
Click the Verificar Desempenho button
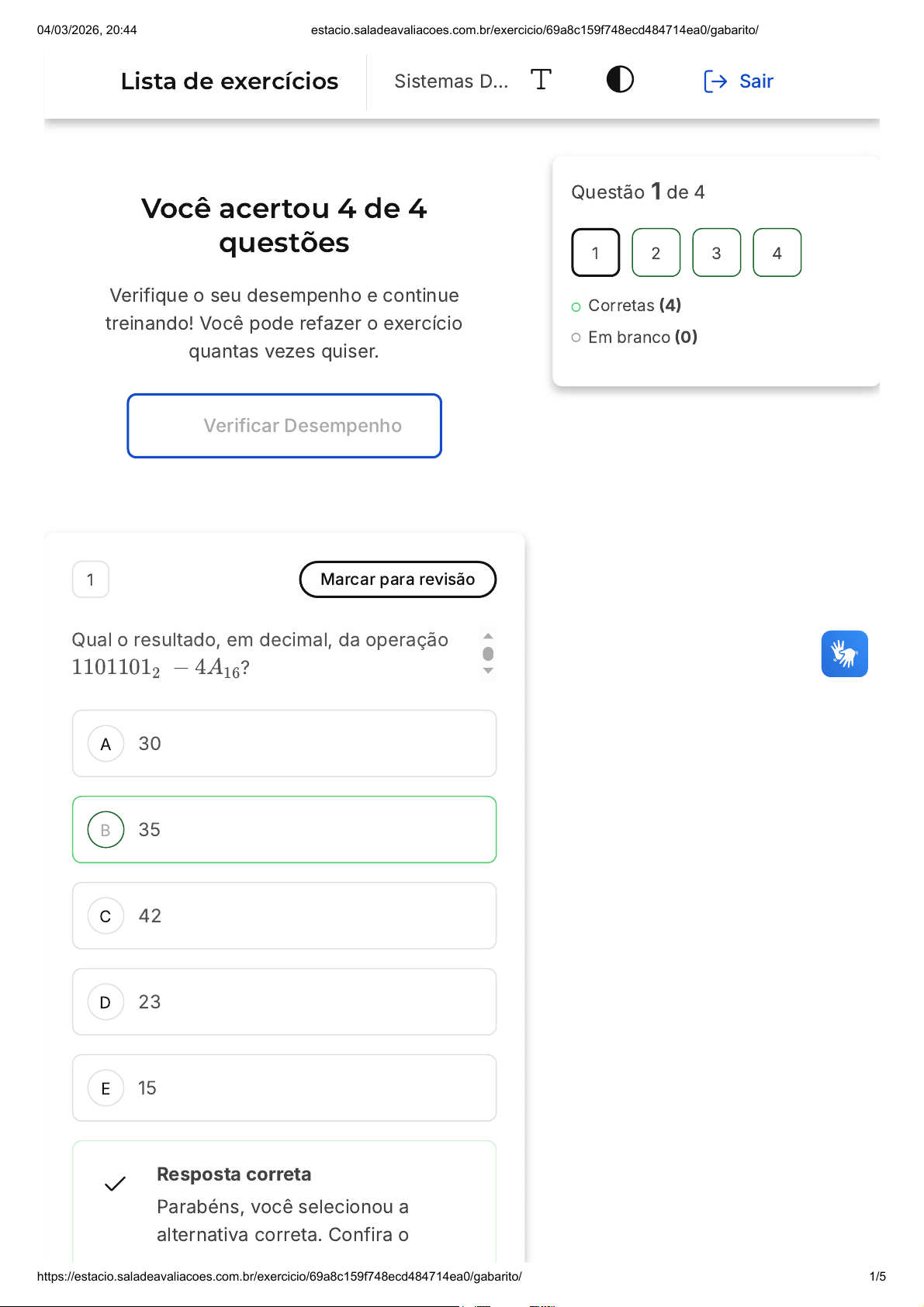284,426
